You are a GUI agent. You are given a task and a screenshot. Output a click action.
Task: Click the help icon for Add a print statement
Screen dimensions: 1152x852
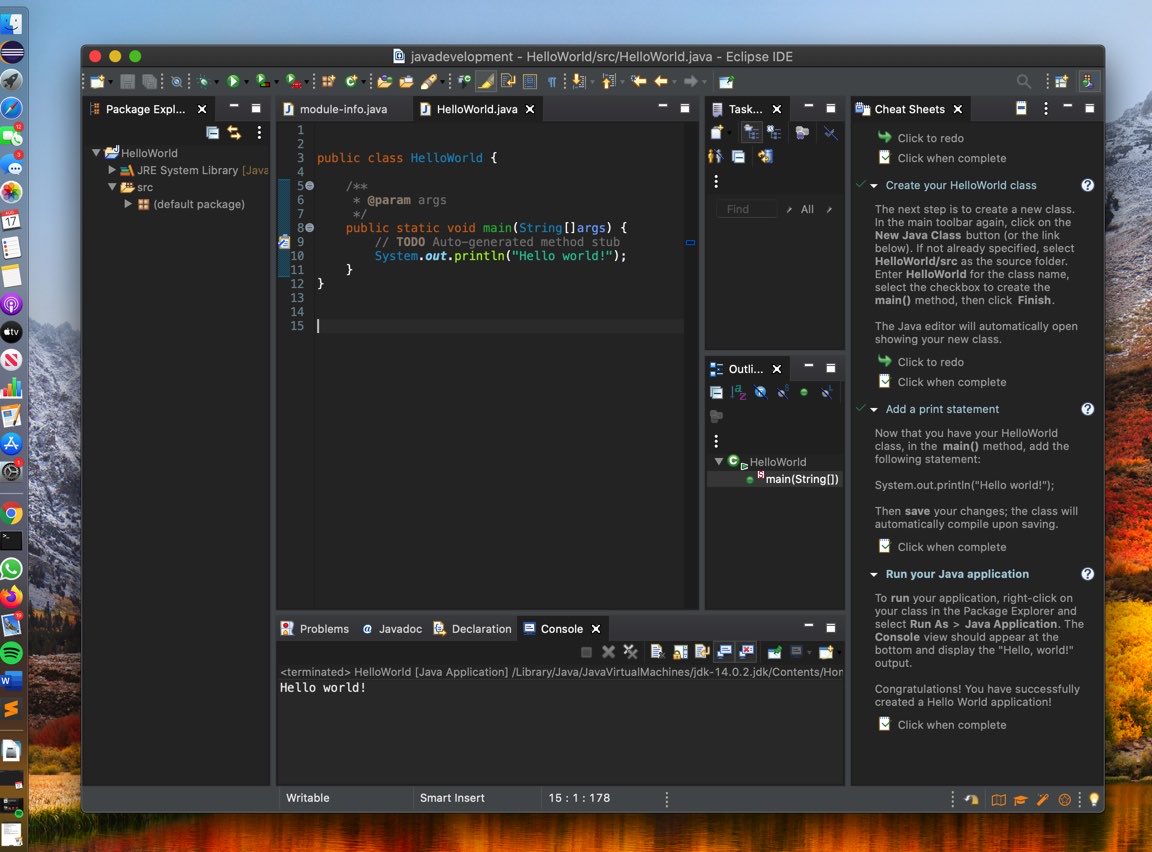coord(1087,409)
